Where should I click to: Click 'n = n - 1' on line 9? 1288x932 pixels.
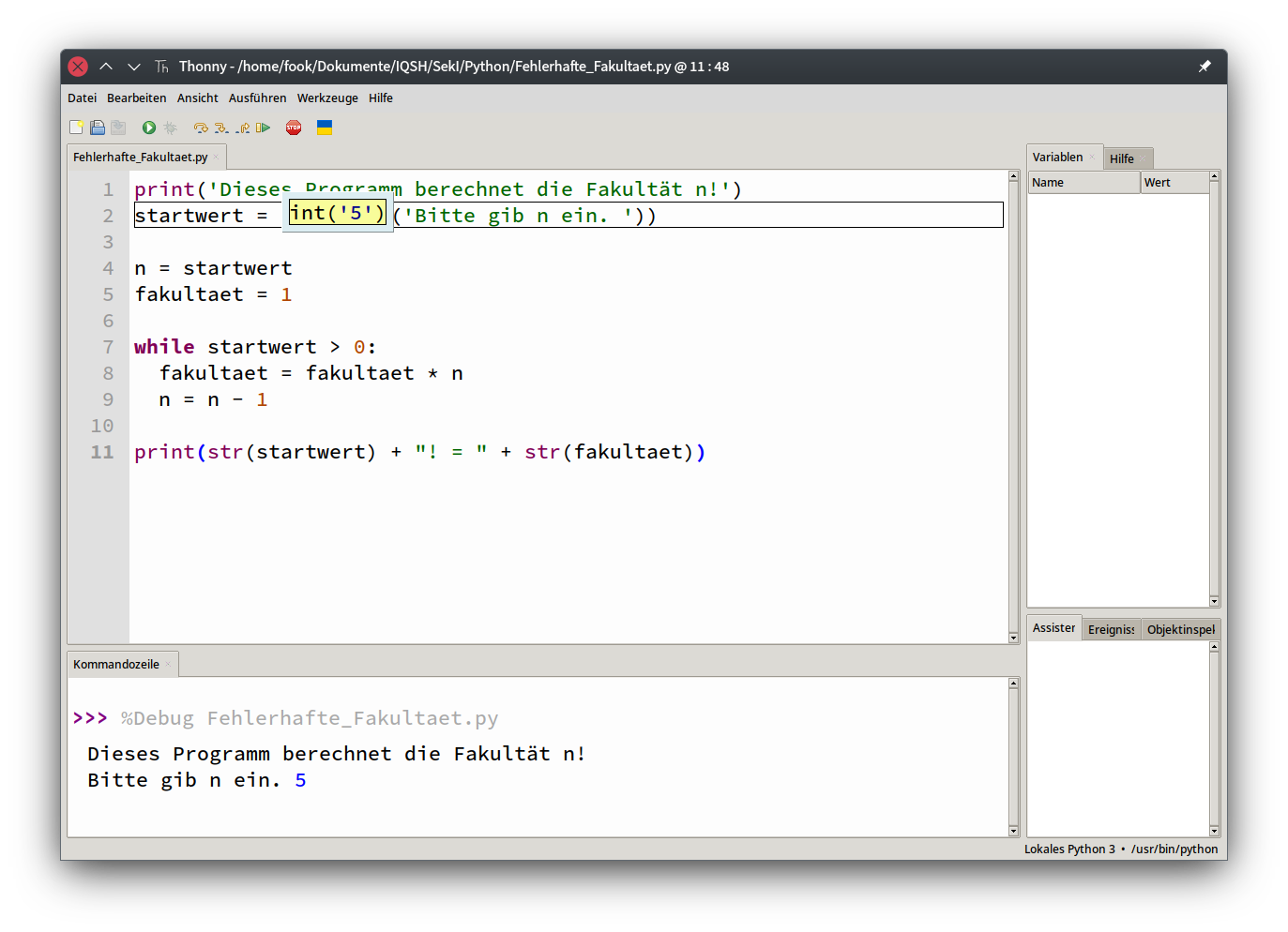[x=213, y=399]
